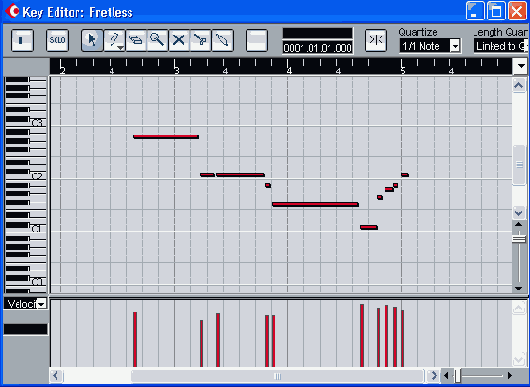This screenshot has height=387, width=530.
Task: Select the Mute X tool
Action: tap(179, 40)
